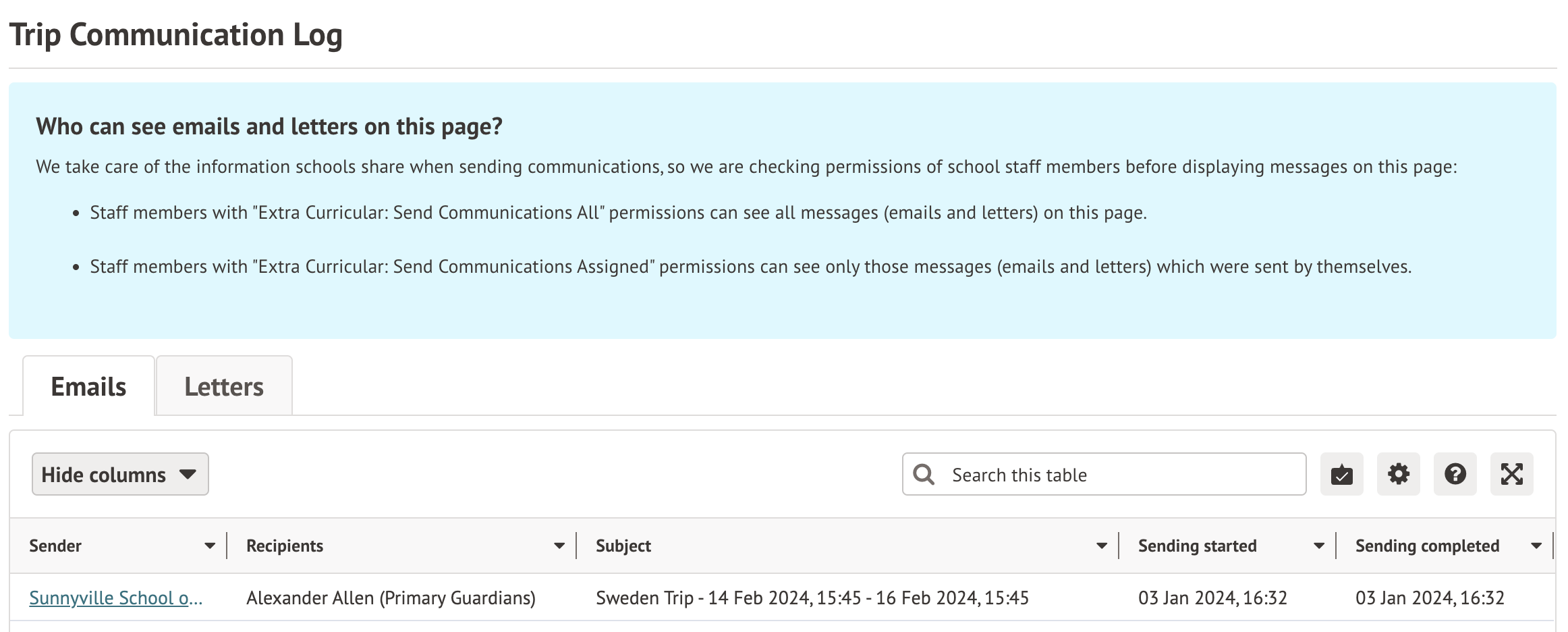
Task: Open the Hide columns dropdown
Action: pos(120,475)
